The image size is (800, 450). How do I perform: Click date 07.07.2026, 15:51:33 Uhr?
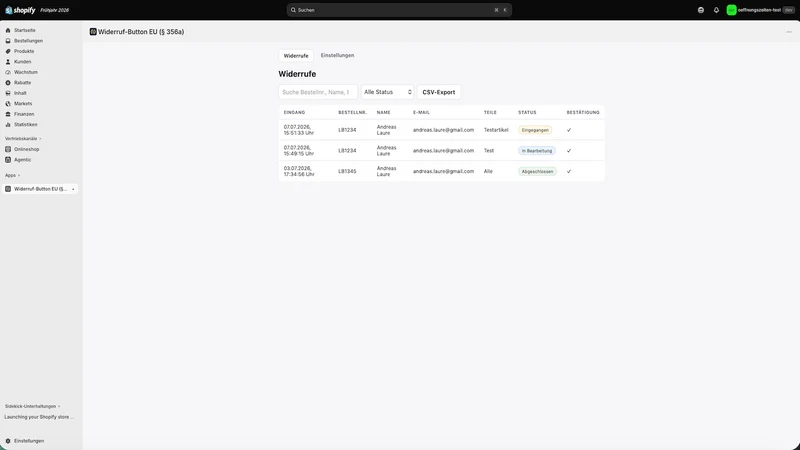[x=298, y=130]
